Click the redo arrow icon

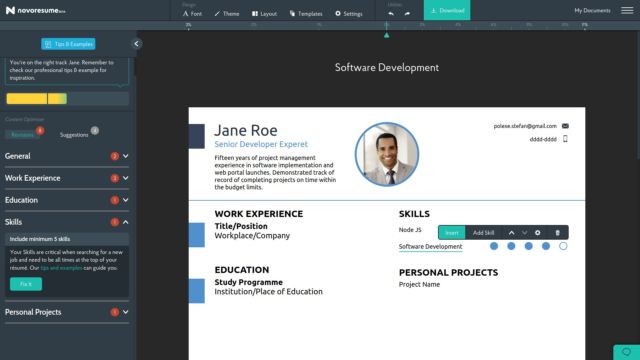click(x=407, y=13)
